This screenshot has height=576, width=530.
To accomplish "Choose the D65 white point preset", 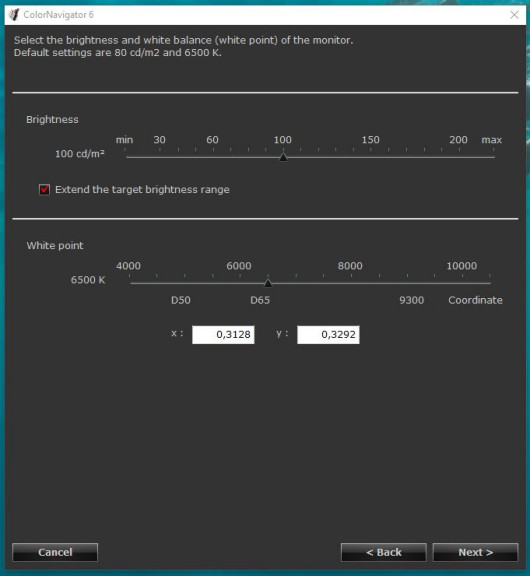I will point(260,300).
